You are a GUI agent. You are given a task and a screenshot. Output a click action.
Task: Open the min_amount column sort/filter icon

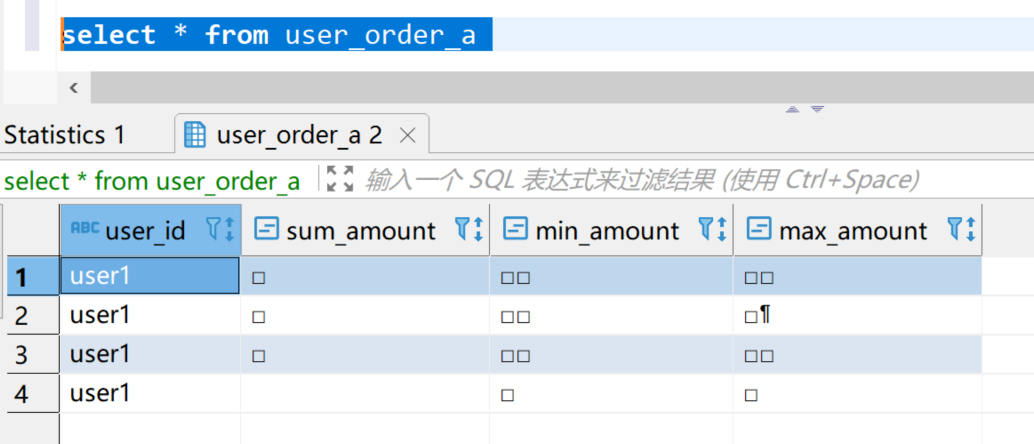click(x=713, y=231)
